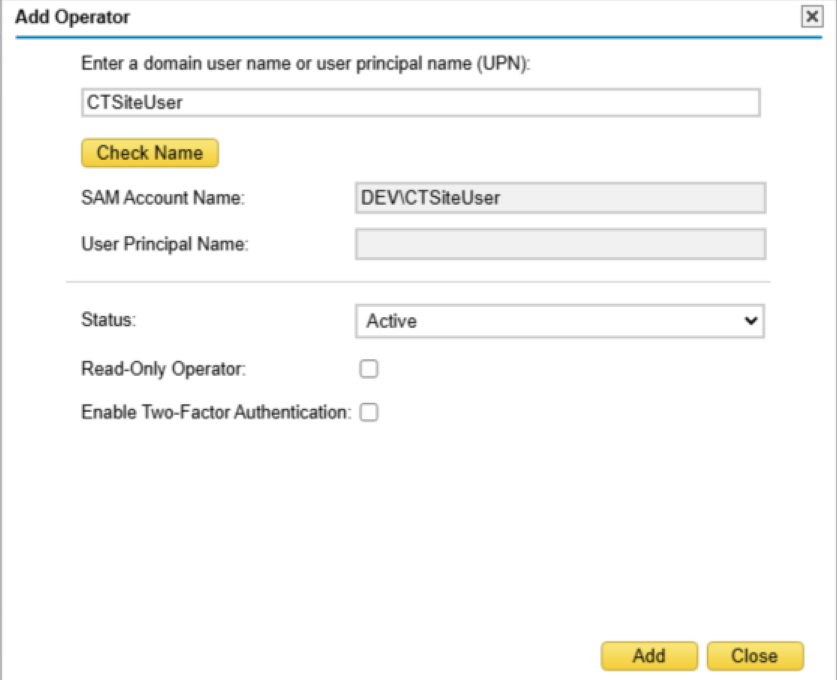This screenshot has width=837, height=680.
Task: Tick the Enable Two-Factor Authentication checkbox
Action: [x=369, y=411]
